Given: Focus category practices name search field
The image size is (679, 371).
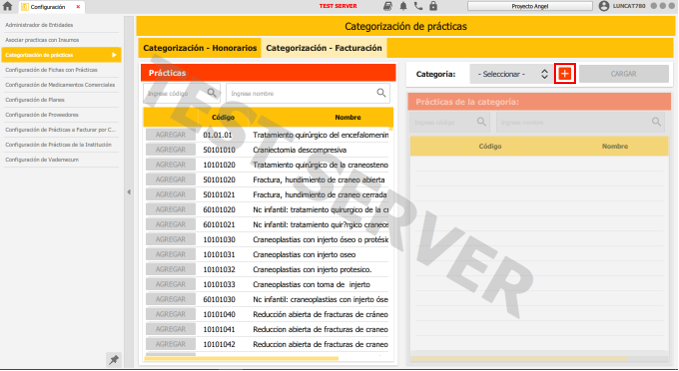Looking at the screenshot, I should pyautogui.click(x=581, y=123).
